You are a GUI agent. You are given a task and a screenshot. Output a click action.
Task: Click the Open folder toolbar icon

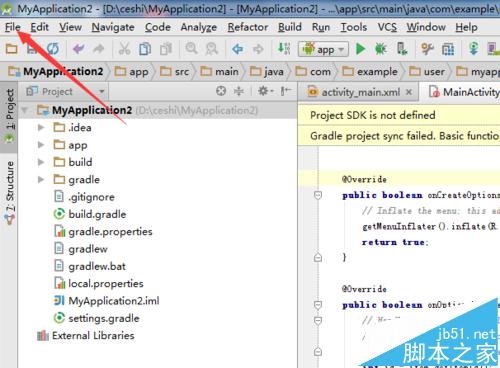click(12, 49)
